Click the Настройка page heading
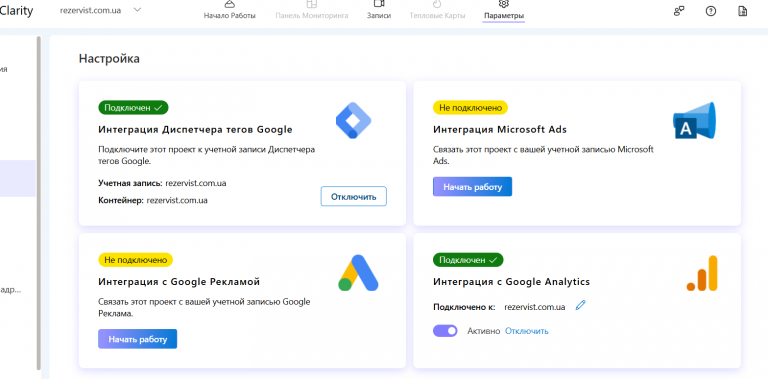This screenshot has width=768, height=379. tap(109, 59)
